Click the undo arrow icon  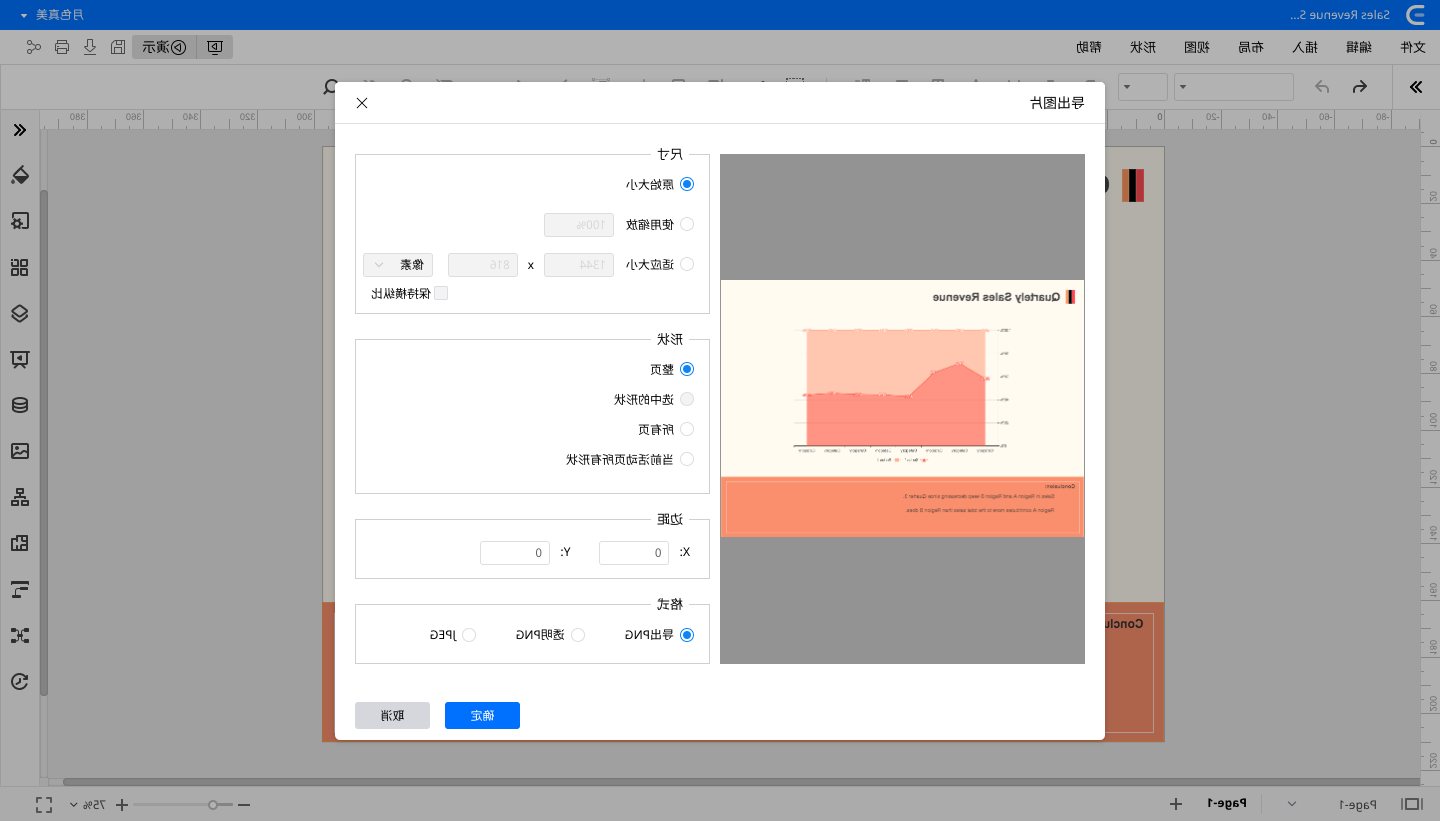[1359, 87]
